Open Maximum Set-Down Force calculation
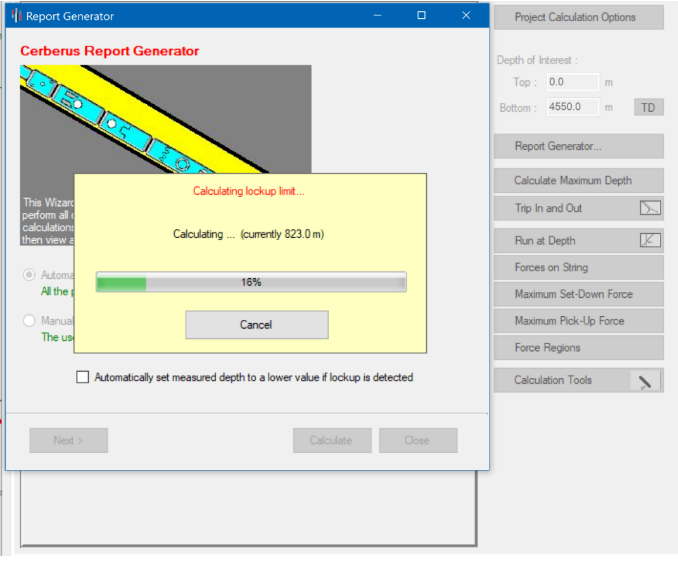Screen dimensions: 678x564 tap(579, 294)
